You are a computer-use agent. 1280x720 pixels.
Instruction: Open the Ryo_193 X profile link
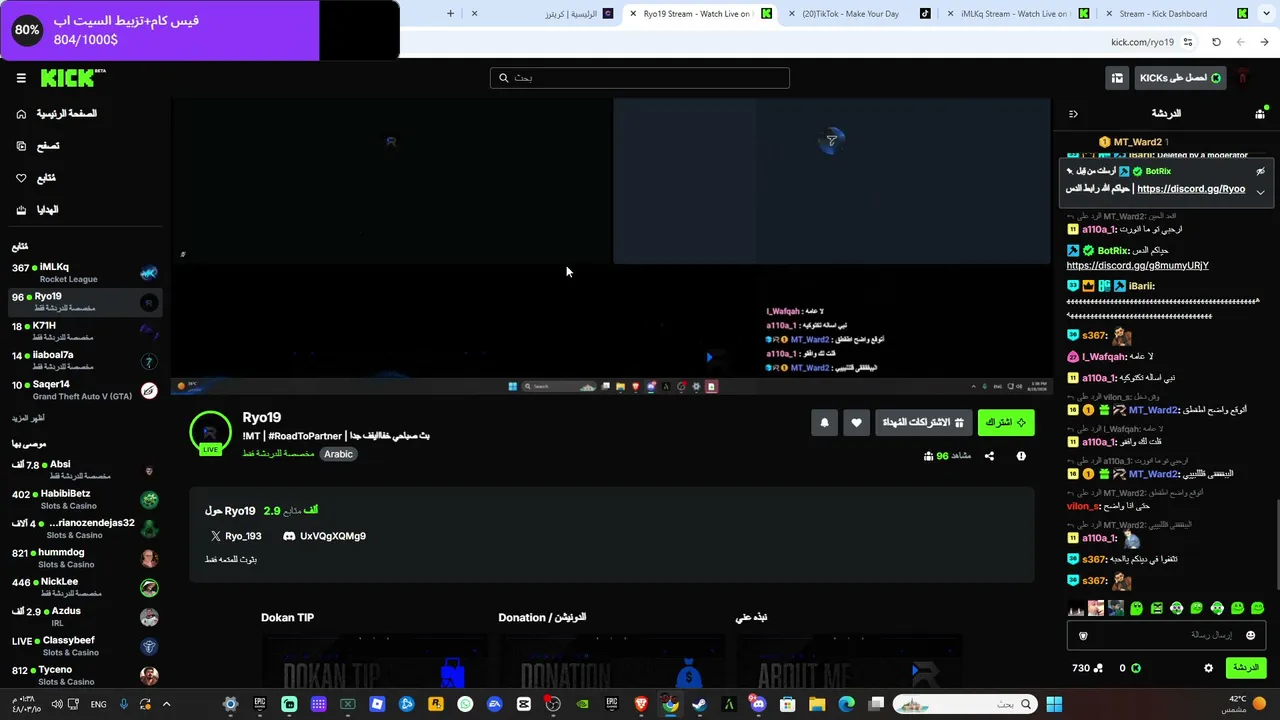[236, 536]
